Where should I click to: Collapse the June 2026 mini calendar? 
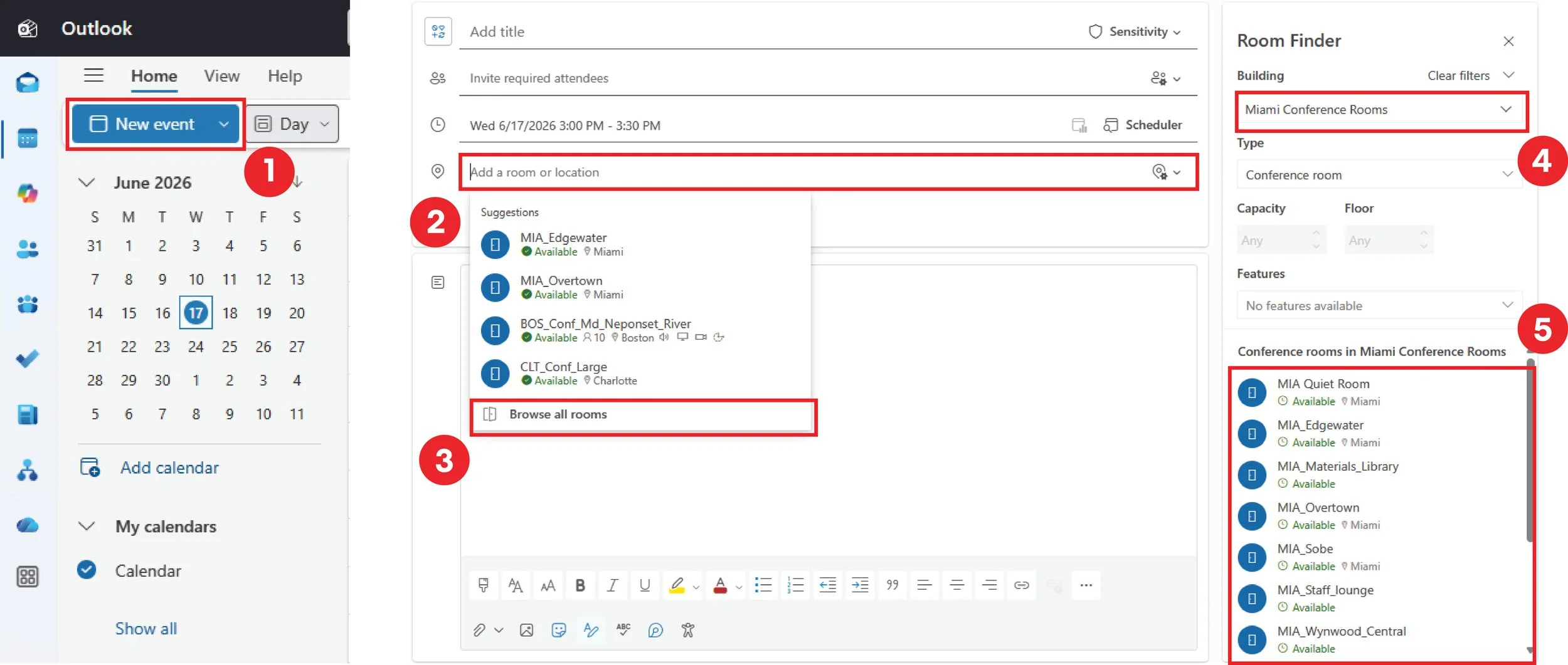[x=87, y=182]
